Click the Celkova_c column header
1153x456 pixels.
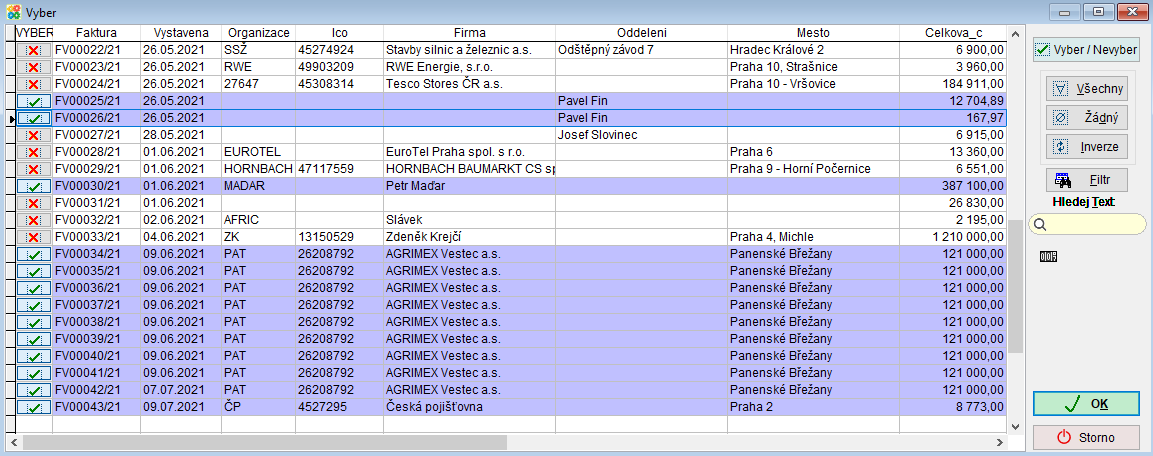[953, 33]
